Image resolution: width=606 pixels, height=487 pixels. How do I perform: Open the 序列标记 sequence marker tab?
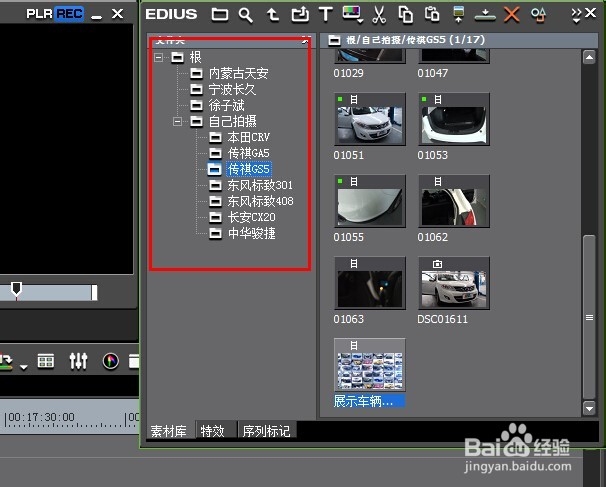[x=267, y=431]
